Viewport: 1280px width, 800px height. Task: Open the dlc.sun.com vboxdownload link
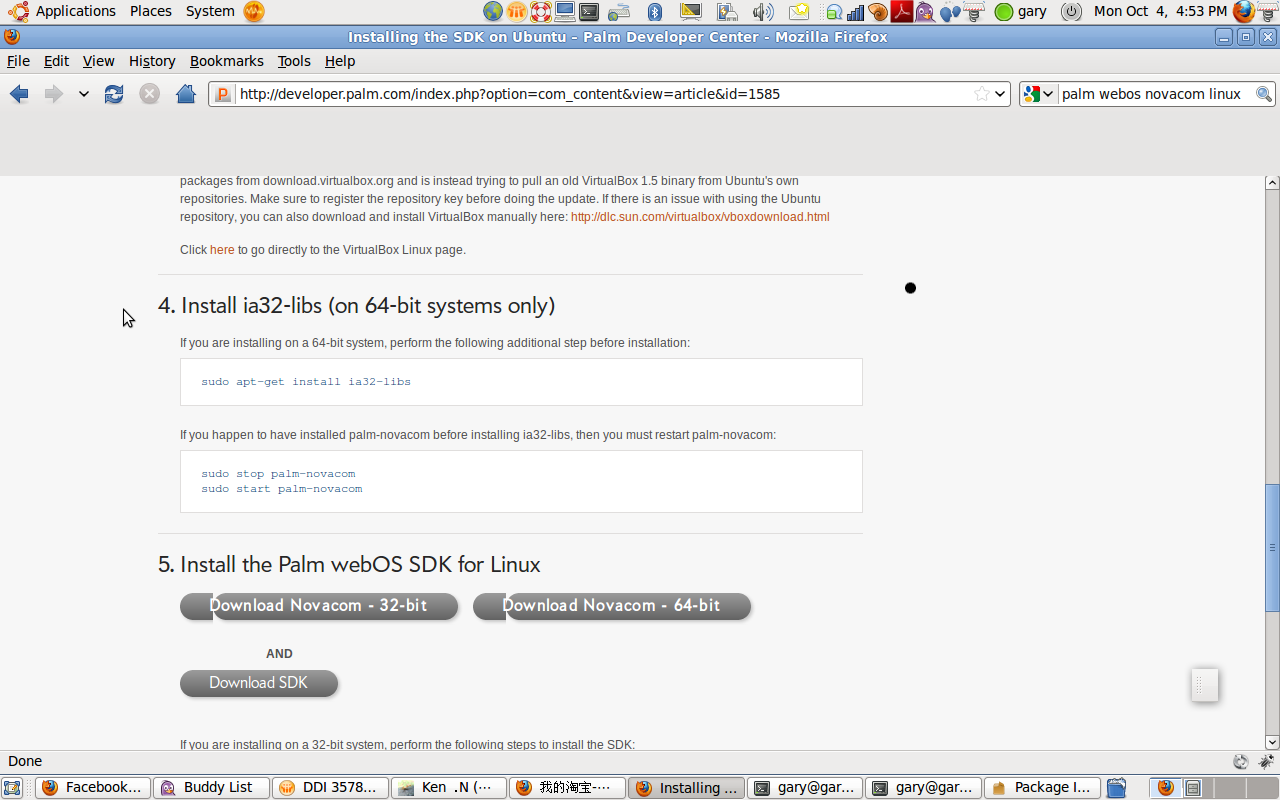(700, 217)
